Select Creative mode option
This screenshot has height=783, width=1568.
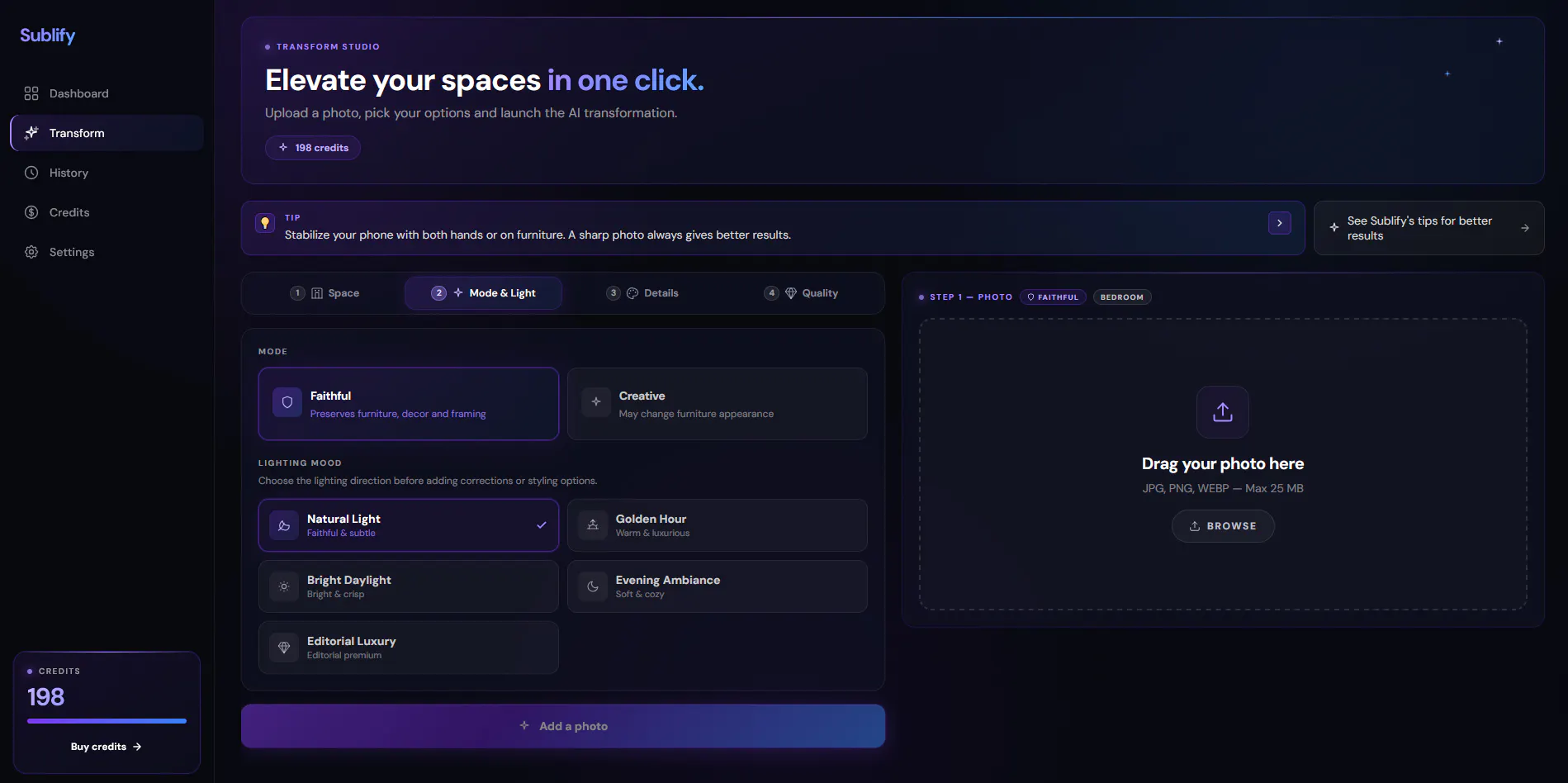point(718,404)
